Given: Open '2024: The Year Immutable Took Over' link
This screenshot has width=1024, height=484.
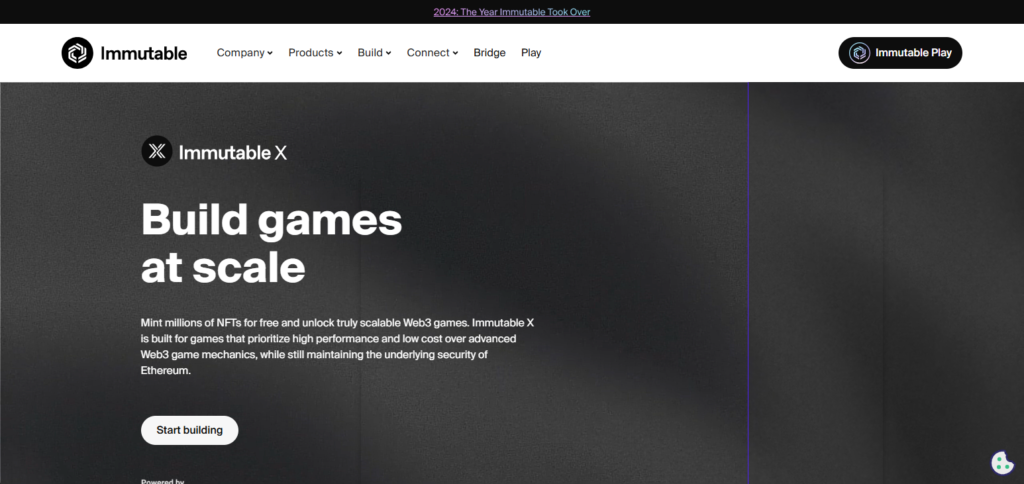Looking at the screenshot, I should 512,12.
